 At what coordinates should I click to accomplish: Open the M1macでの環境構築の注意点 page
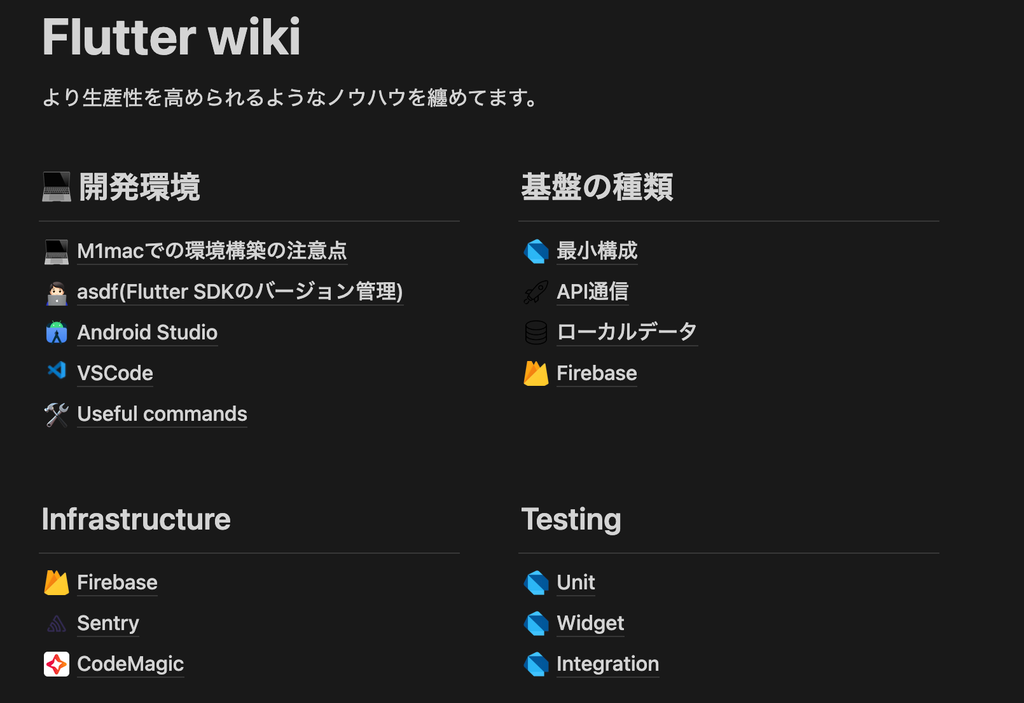point(212,251)
